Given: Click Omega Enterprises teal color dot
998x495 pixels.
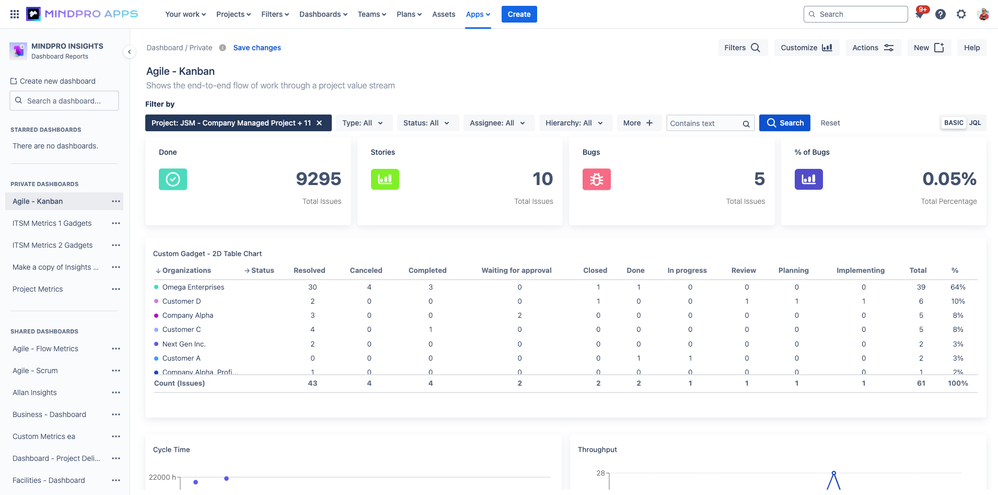Looking at the screenshot, I should (x=156, y=287).
